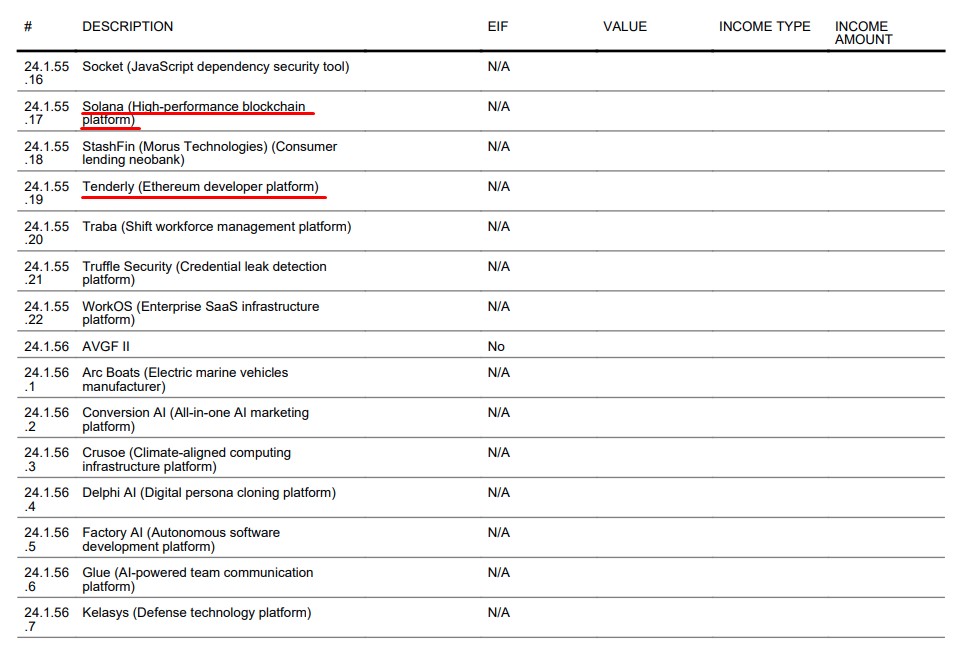
Task: Select the Traba shift workforce management entry
Action: [216, 227]
